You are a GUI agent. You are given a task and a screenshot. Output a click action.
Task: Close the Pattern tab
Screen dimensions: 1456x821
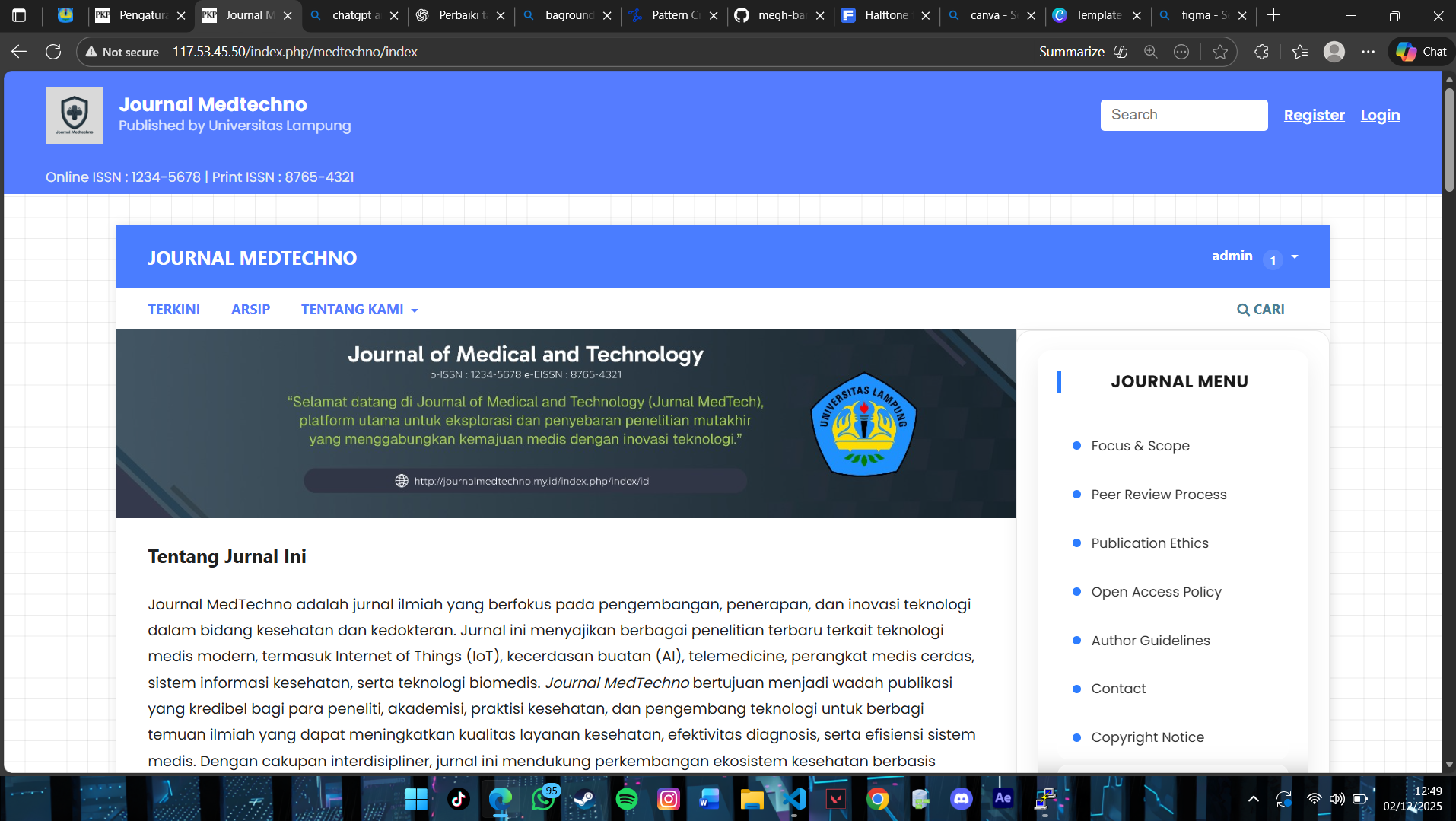pyautogui.click(x=714, y=15)
